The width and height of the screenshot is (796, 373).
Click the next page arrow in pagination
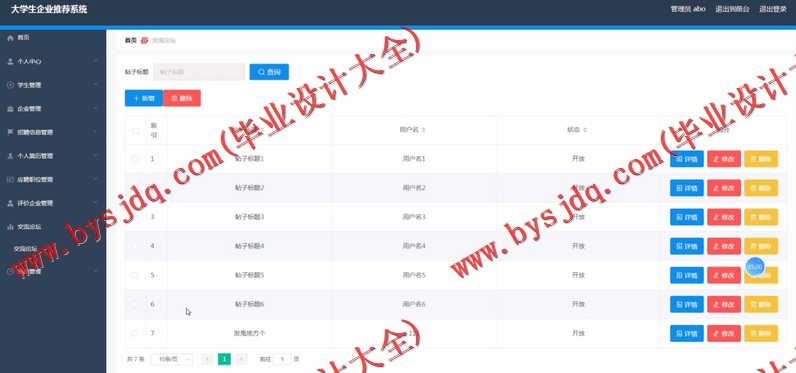[x=241, y=359]
